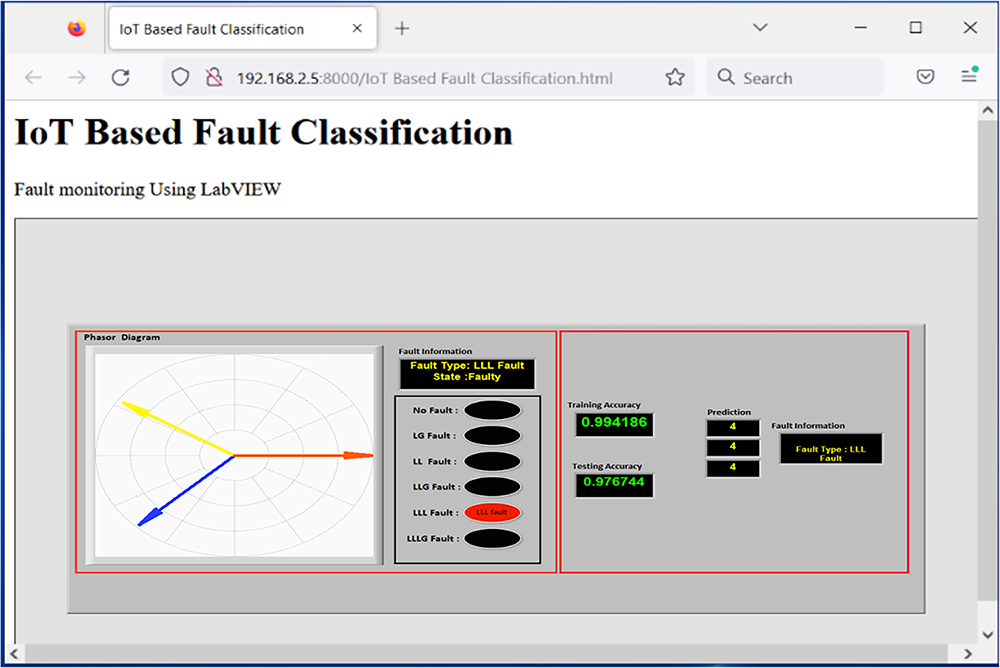Select the IoT Based Fault Classification tab
Viewport: 1000px width, 668px height.
click(230, 29)
